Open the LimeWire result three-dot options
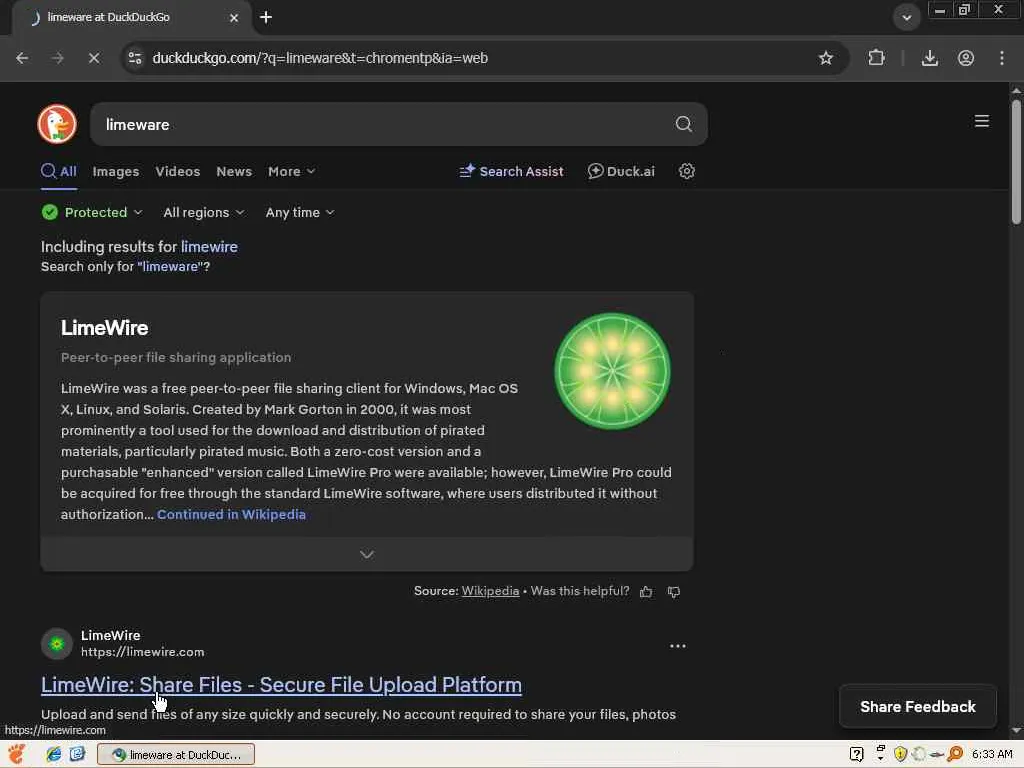Image resolution: width=1024 pixels, height=768 pixels. point(678,646)
